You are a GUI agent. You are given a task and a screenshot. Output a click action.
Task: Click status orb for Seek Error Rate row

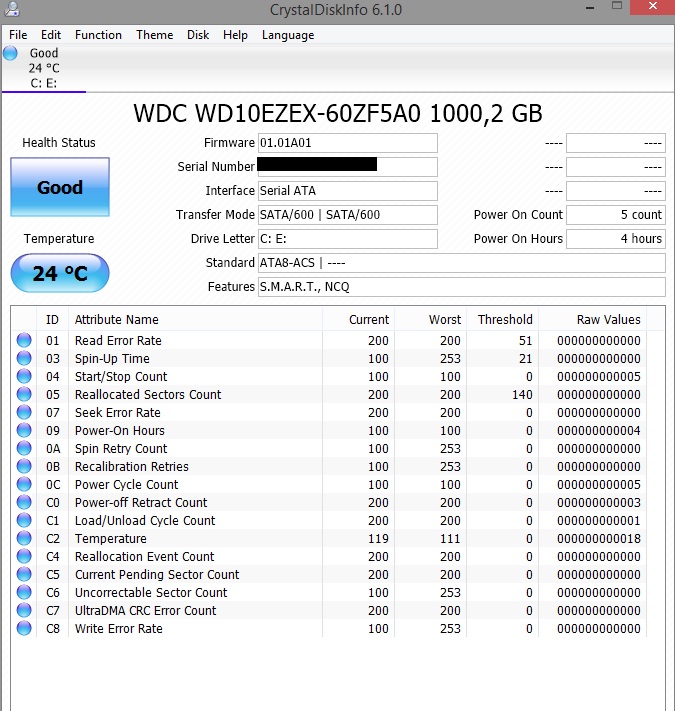coord(24,412)
